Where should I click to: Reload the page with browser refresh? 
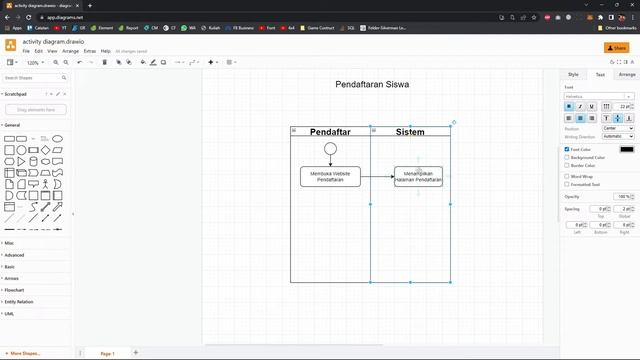tap(29, 18)
